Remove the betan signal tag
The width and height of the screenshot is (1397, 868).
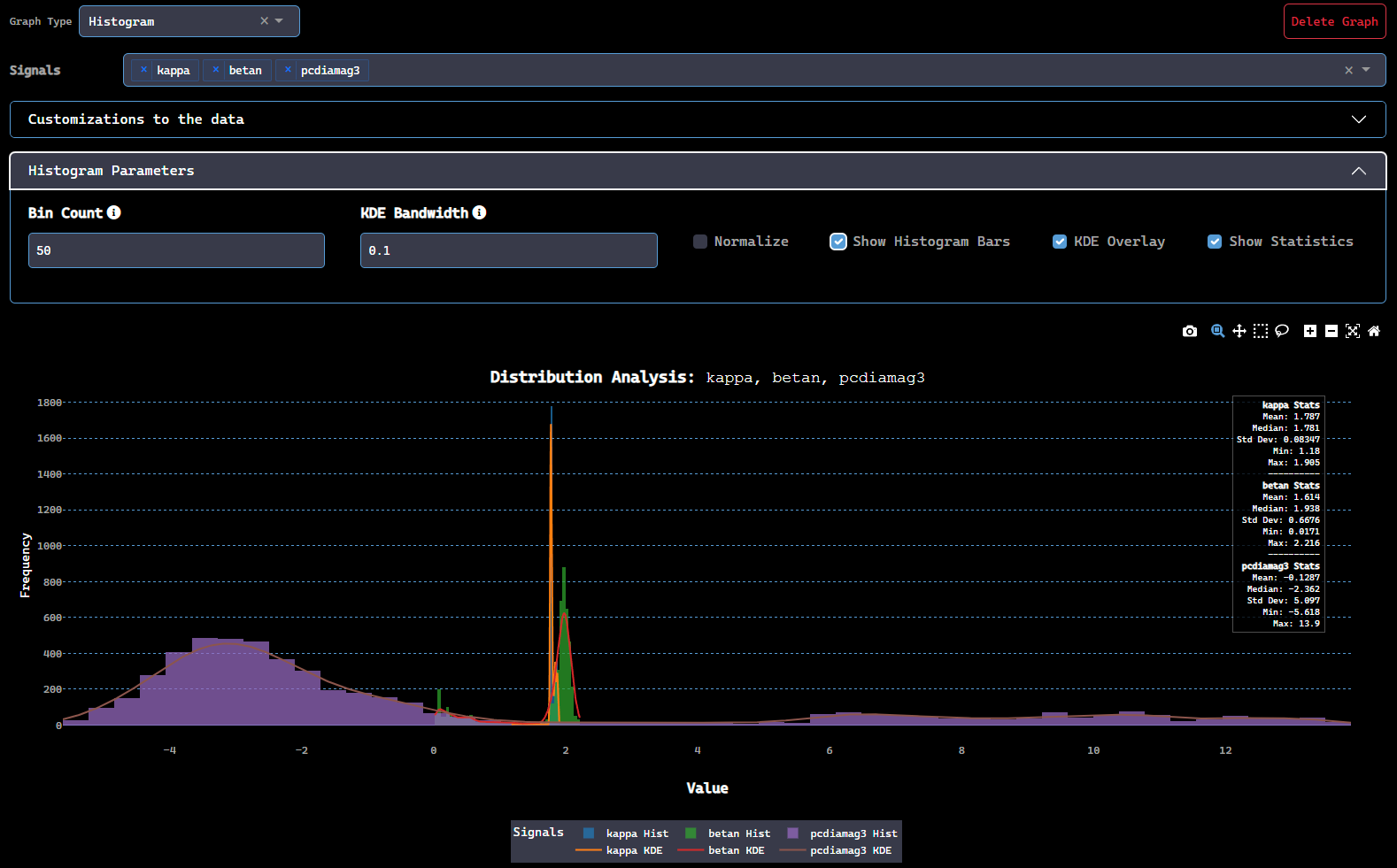tap(215, 70)
